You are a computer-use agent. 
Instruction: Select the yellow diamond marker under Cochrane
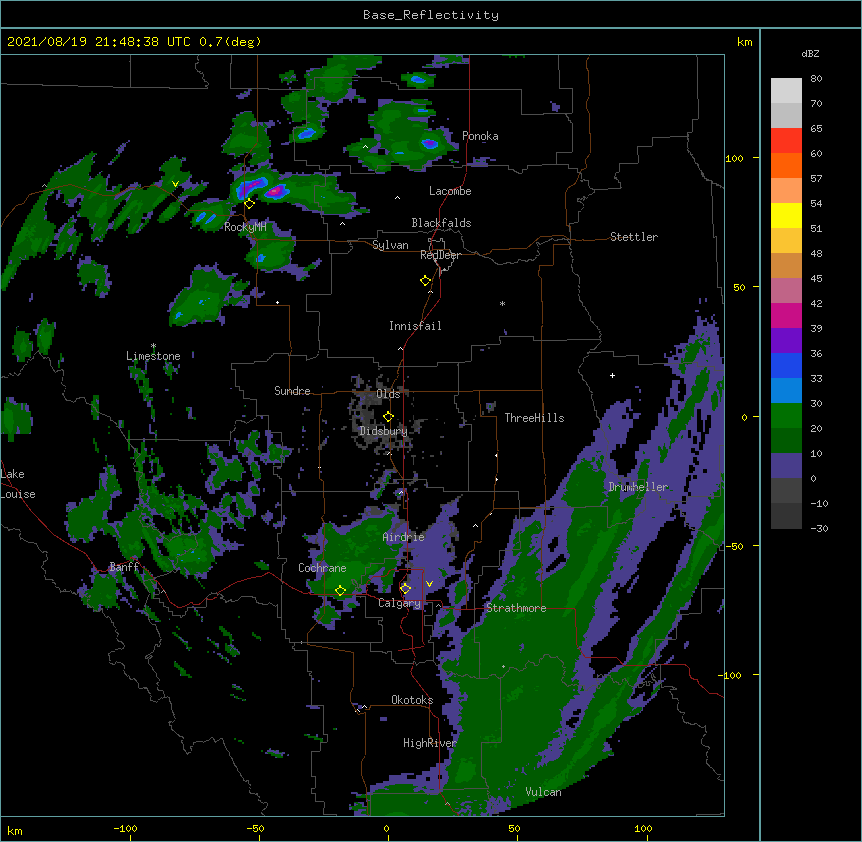(x=340, y=591)
